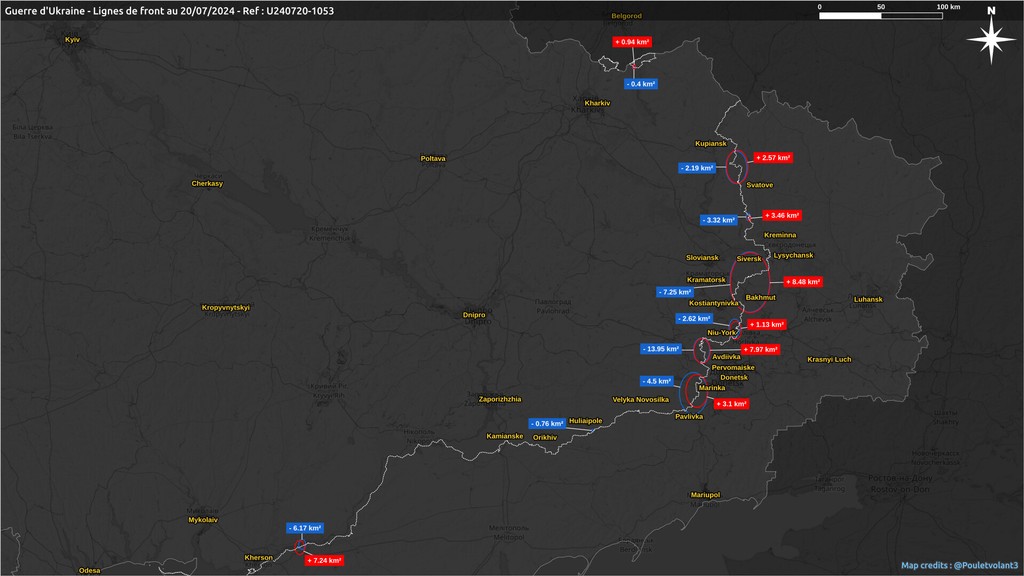Click the Avdiivka label
The image size is (1024, 576).
726,357
